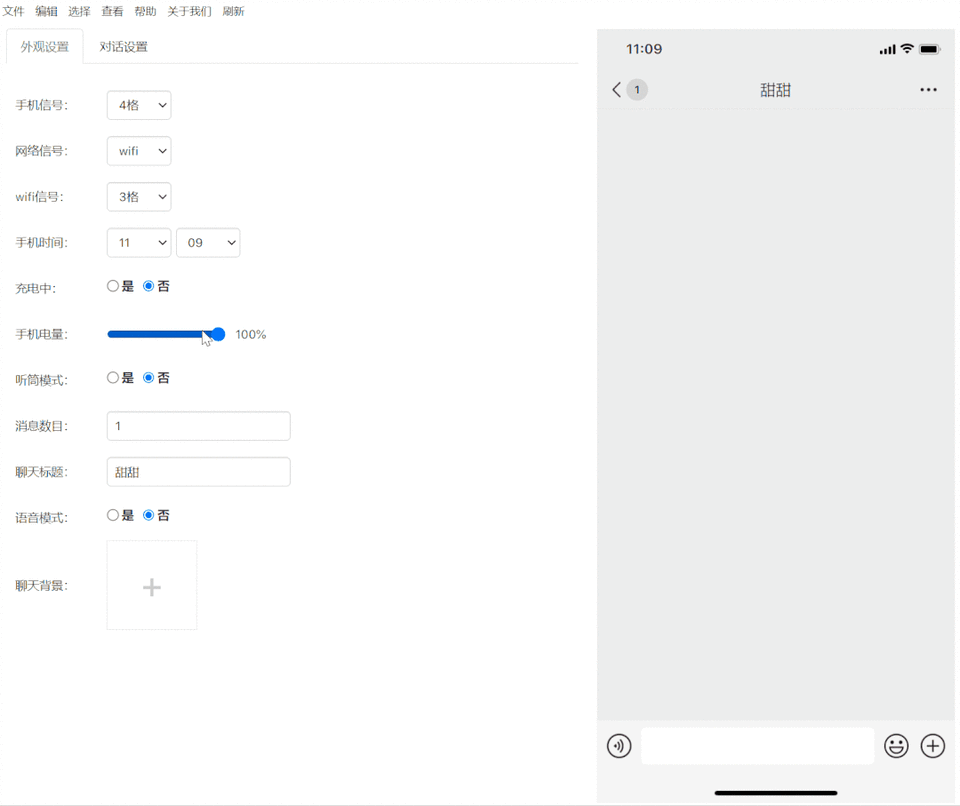
Task: Open the three-dot chat options menu
Action: pyautogui.click(x=928, y=90)
